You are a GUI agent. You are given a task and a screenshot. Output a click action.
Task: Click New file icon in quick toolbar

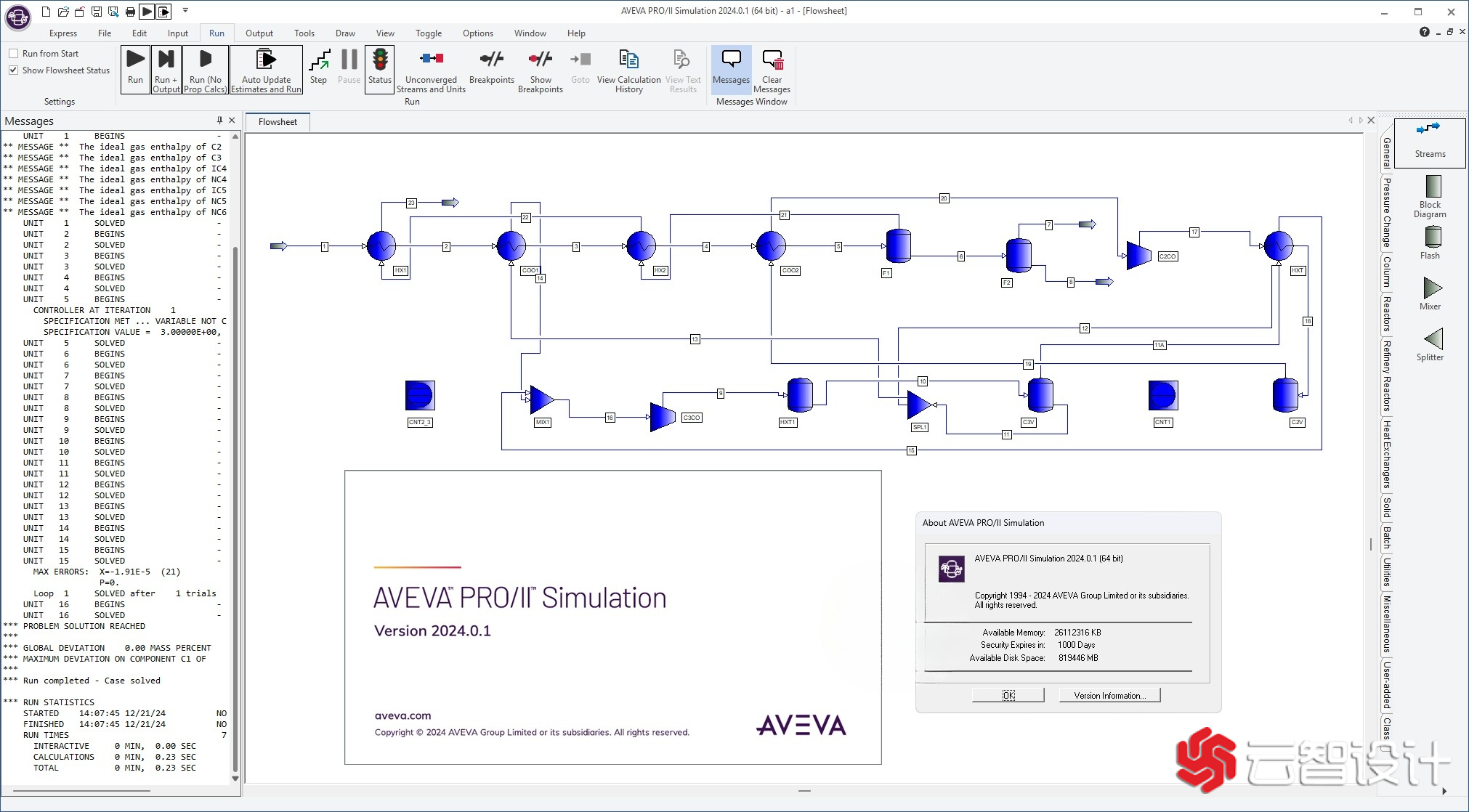[x=46, y=11]
